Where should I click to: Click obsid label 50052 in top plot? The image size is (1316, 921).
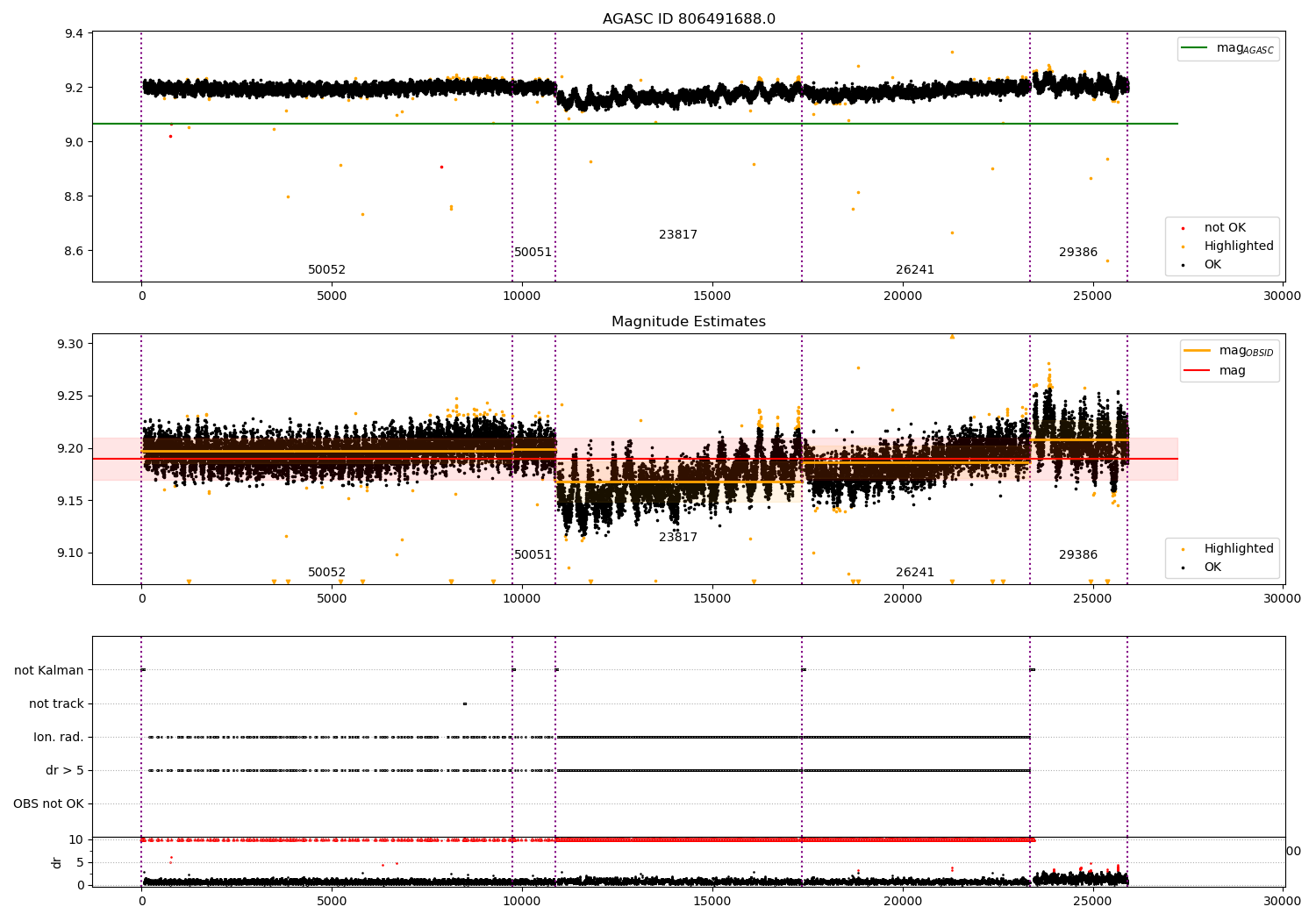click(326, 270)
